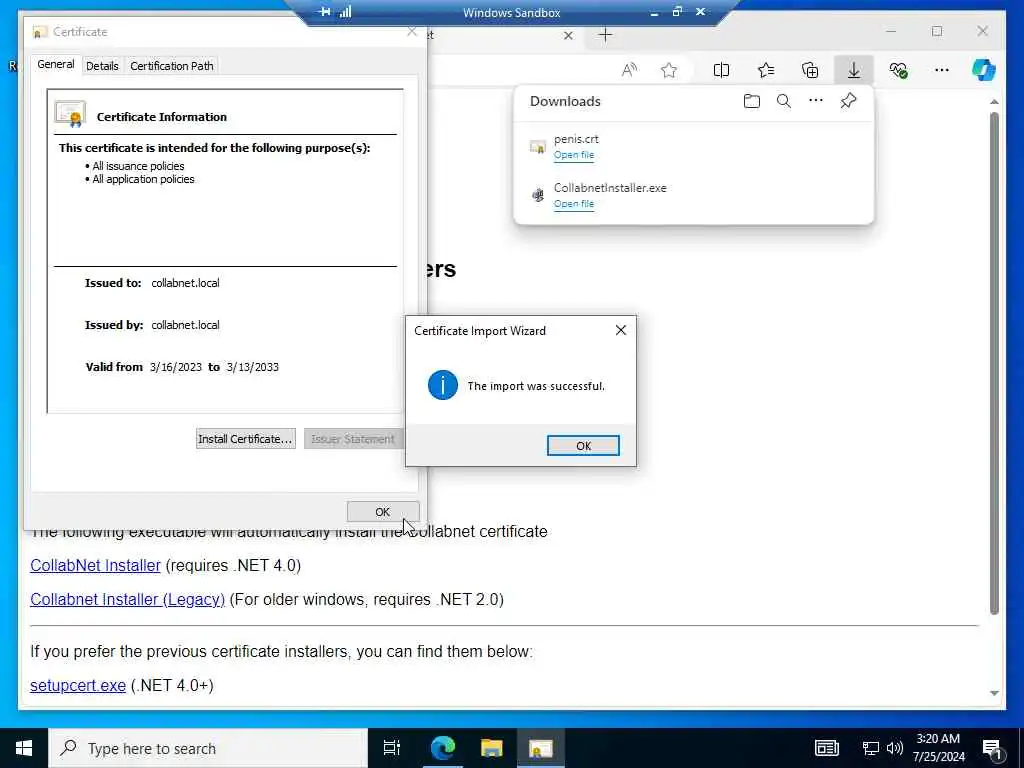Click the Sandbox title bar pin icon
The width and height of the screenshot is (1024, 768).
tap(325, 12)
